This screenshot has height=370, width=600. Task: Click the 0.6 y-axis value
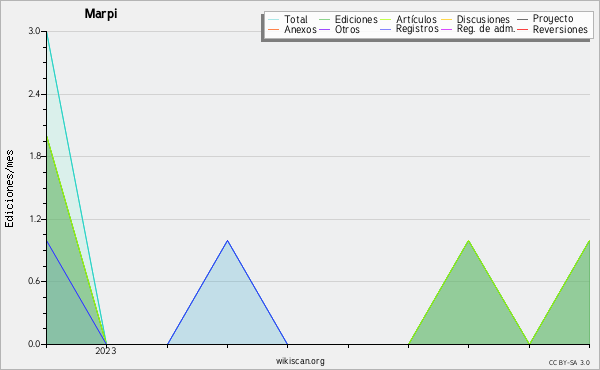[34, 281]
